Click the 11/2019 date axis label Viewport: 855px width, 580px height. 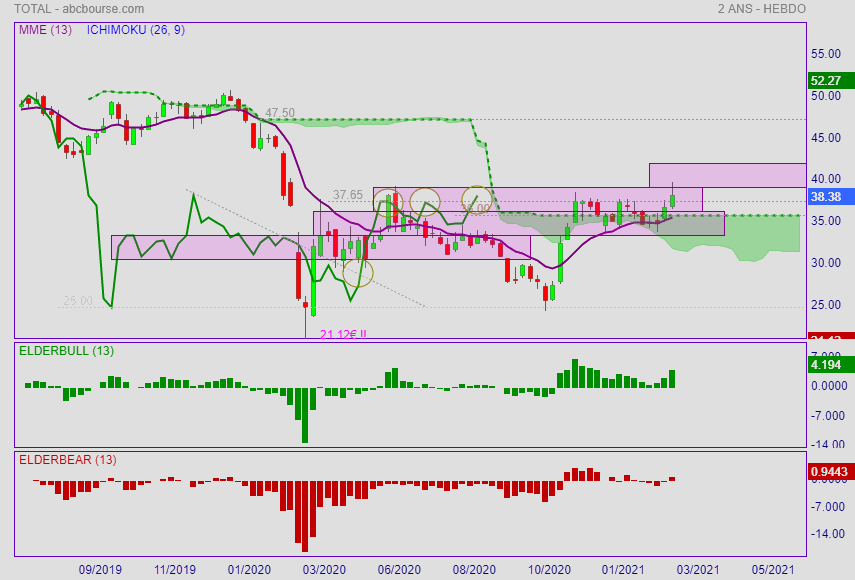(x=174, y=570)
